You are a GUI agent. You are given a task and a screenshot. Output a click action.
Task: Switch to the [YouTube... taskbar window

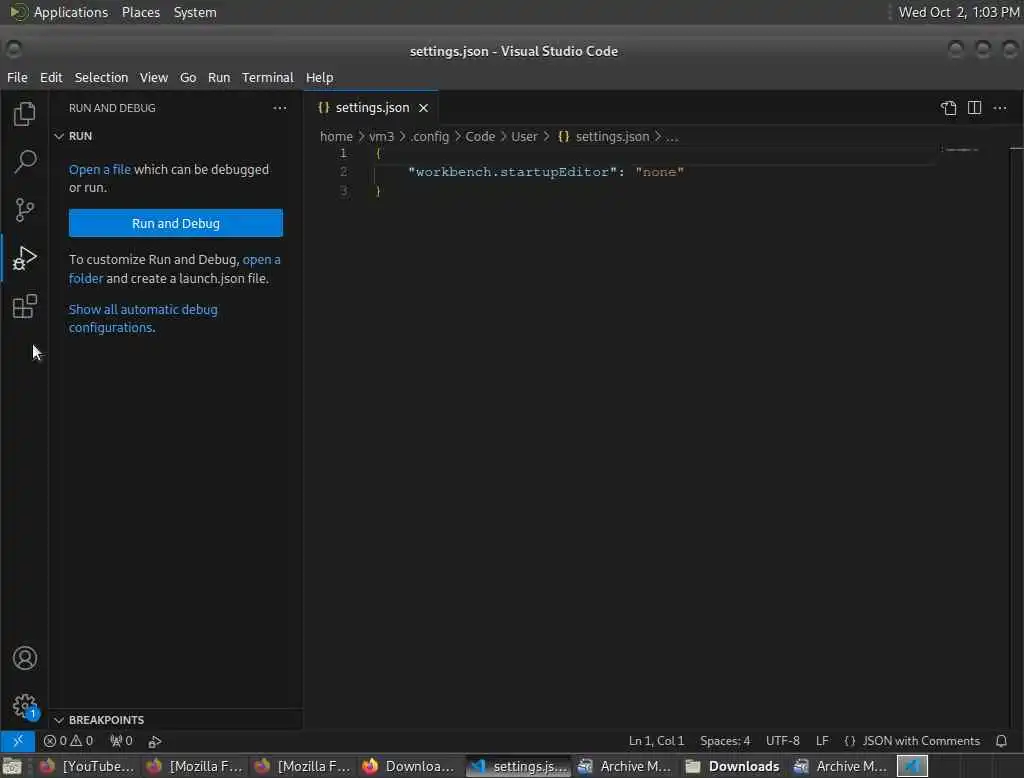coord(87,766)
